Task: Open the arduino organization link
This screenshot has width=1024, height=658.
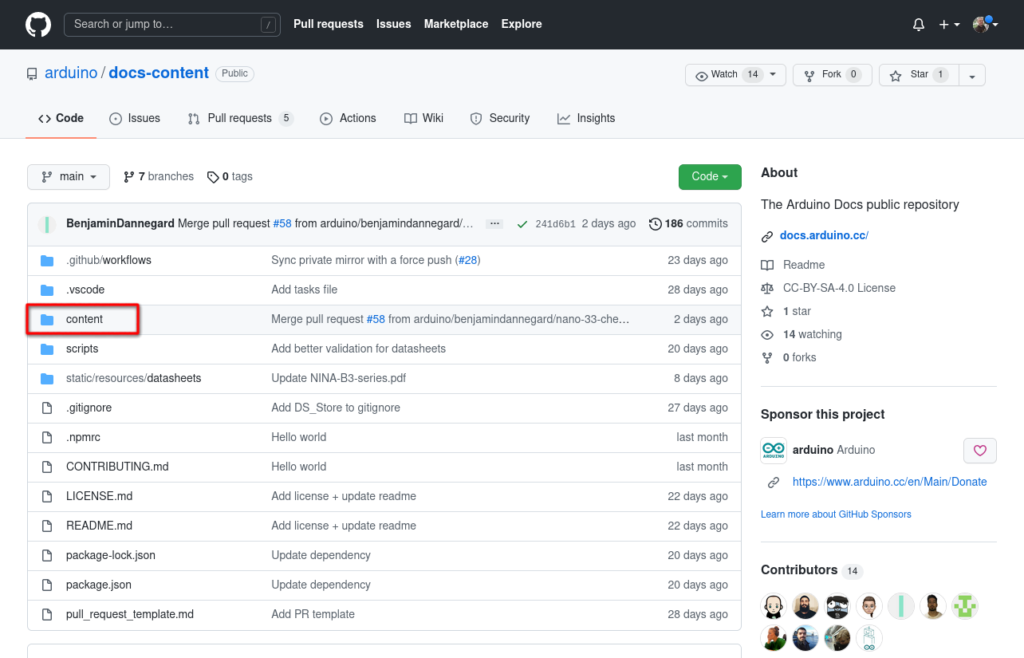Action: point(71,73)
